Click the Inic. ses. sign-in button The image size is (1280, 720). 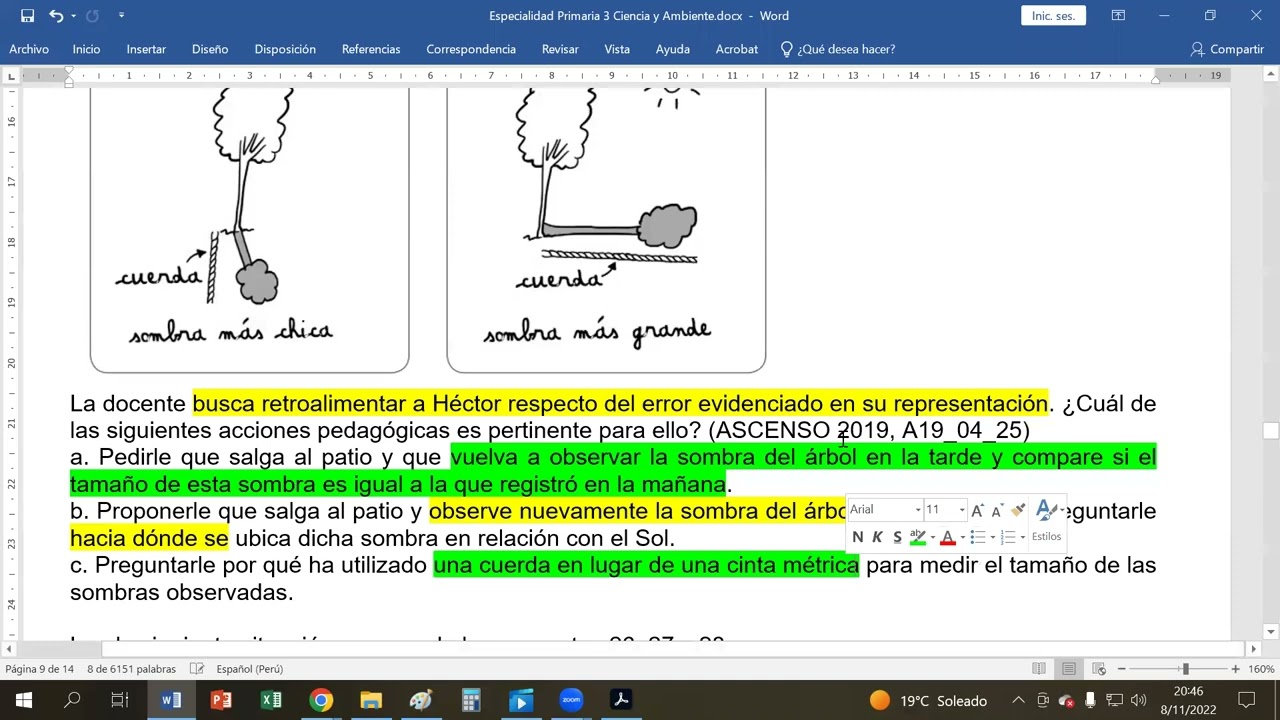coord(1053,16)
